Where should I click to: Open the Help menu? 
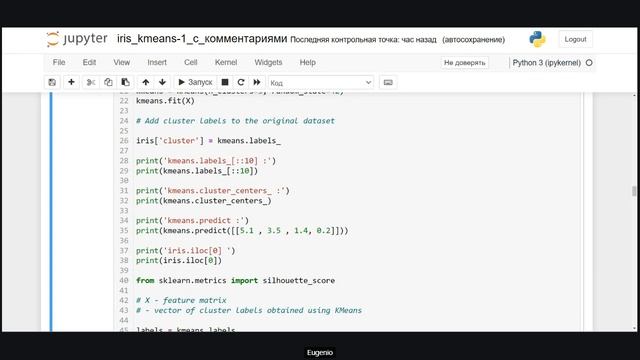[308, 62]
